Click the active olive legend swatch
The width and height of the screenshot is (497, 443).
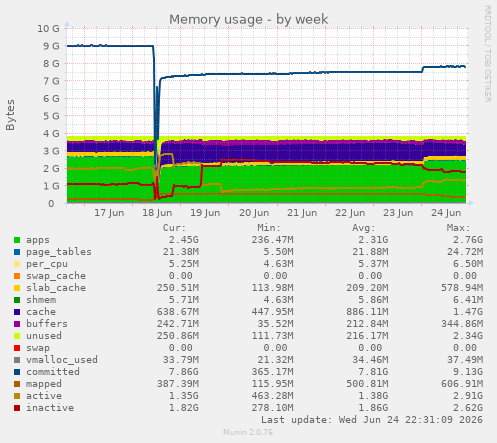17,396
